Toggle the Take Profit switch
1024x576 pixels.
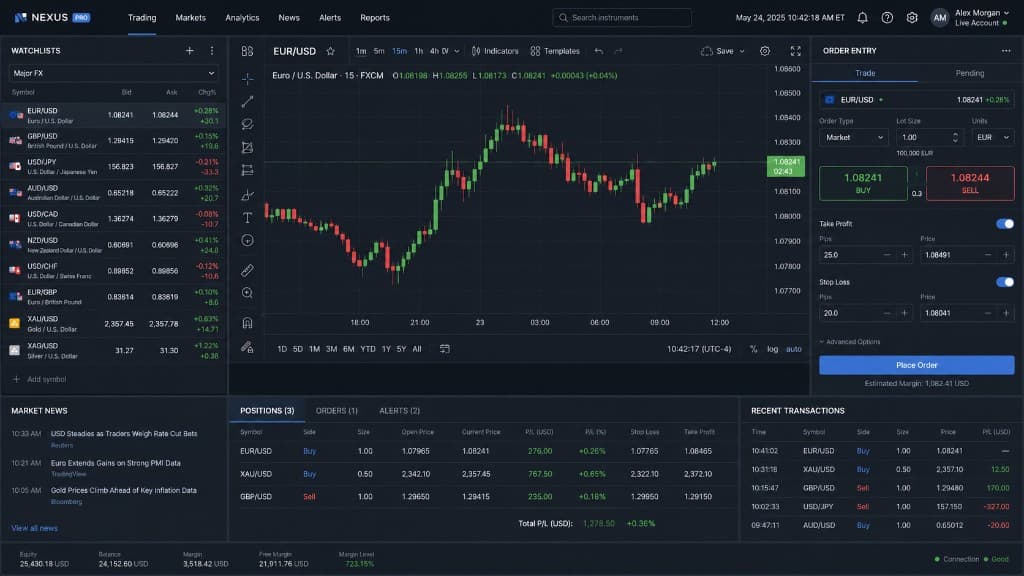click(x=1005, y=223)
